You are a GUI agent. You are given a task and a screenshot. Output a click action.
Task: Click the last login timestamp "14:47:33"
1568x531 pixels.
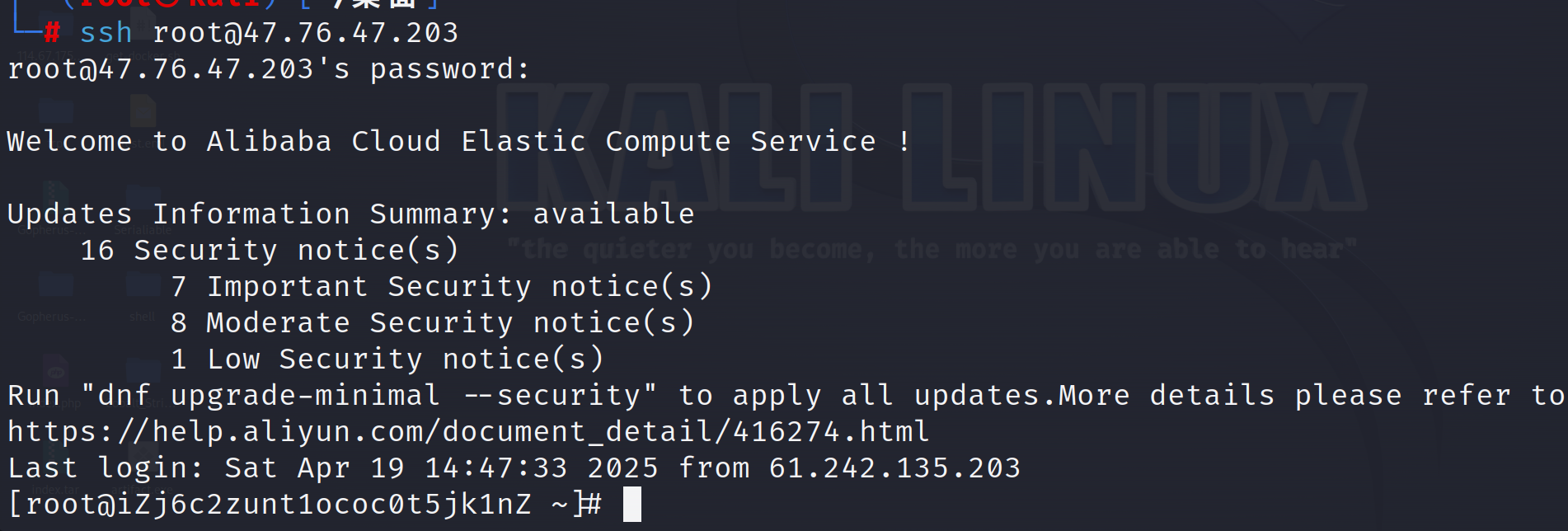[495, 468]
